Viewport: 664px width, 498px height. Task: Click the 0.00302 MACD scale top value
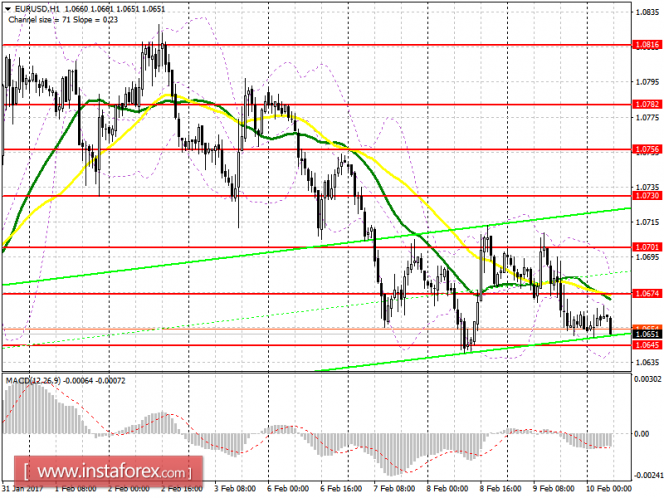click(x=647, y=379)
